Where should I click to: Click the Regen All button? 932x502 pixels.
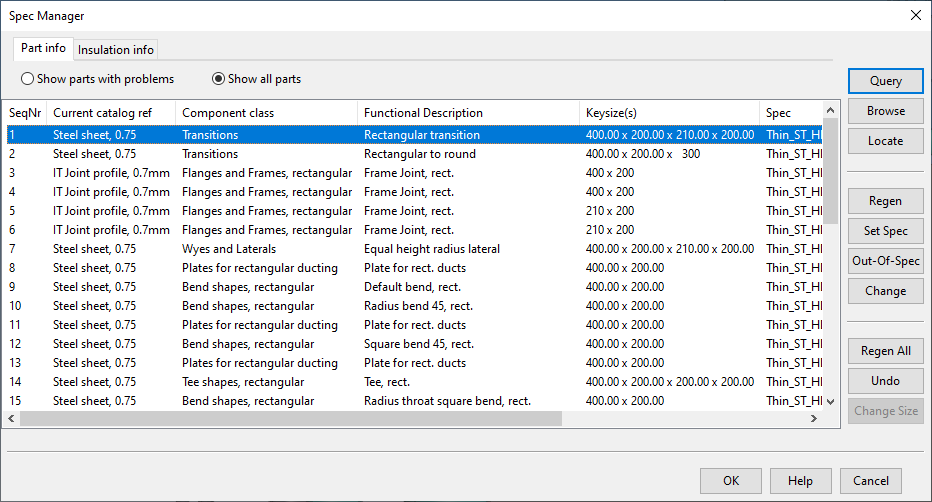885,351
